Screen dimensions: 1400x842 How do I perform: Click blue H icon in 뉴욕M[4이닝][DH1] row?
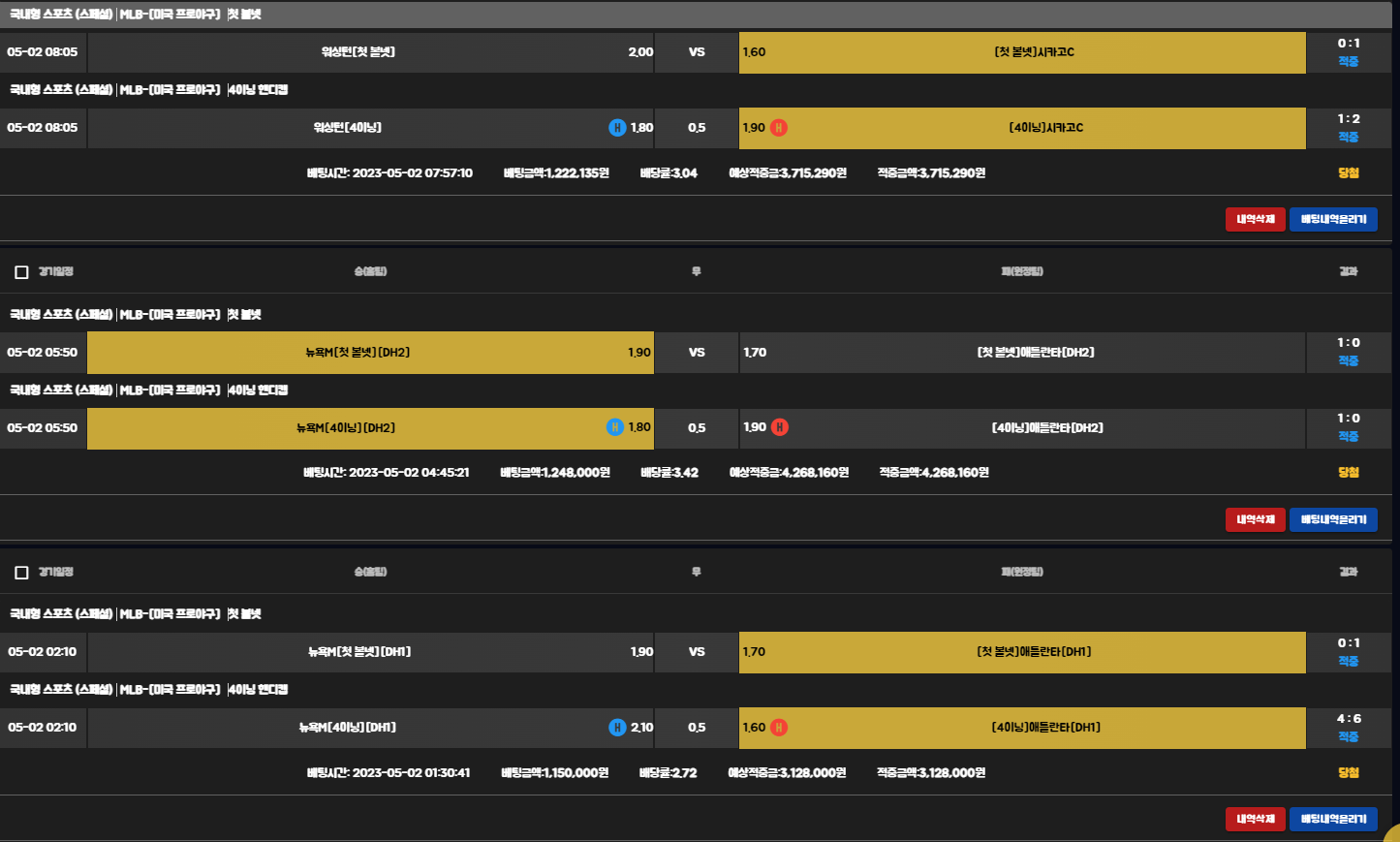tap(617, 728)
